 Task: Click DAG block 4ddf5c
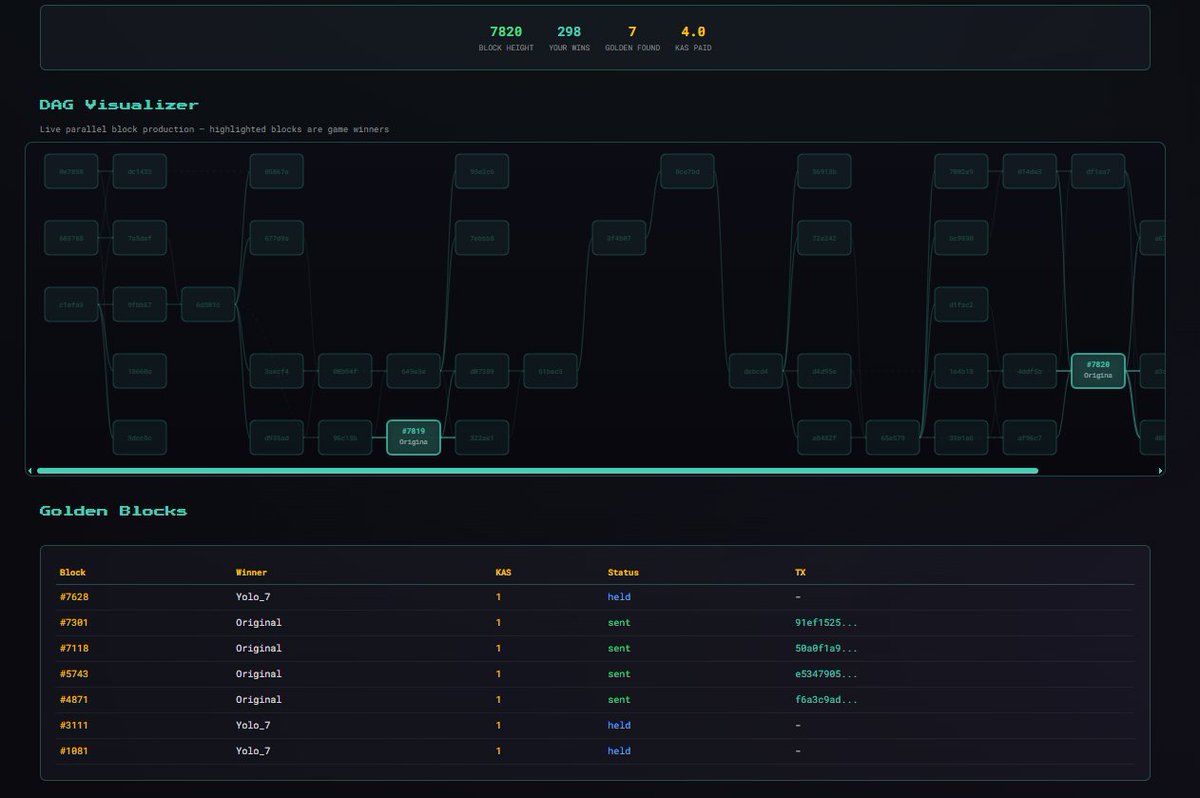[x=1030, y=370]
